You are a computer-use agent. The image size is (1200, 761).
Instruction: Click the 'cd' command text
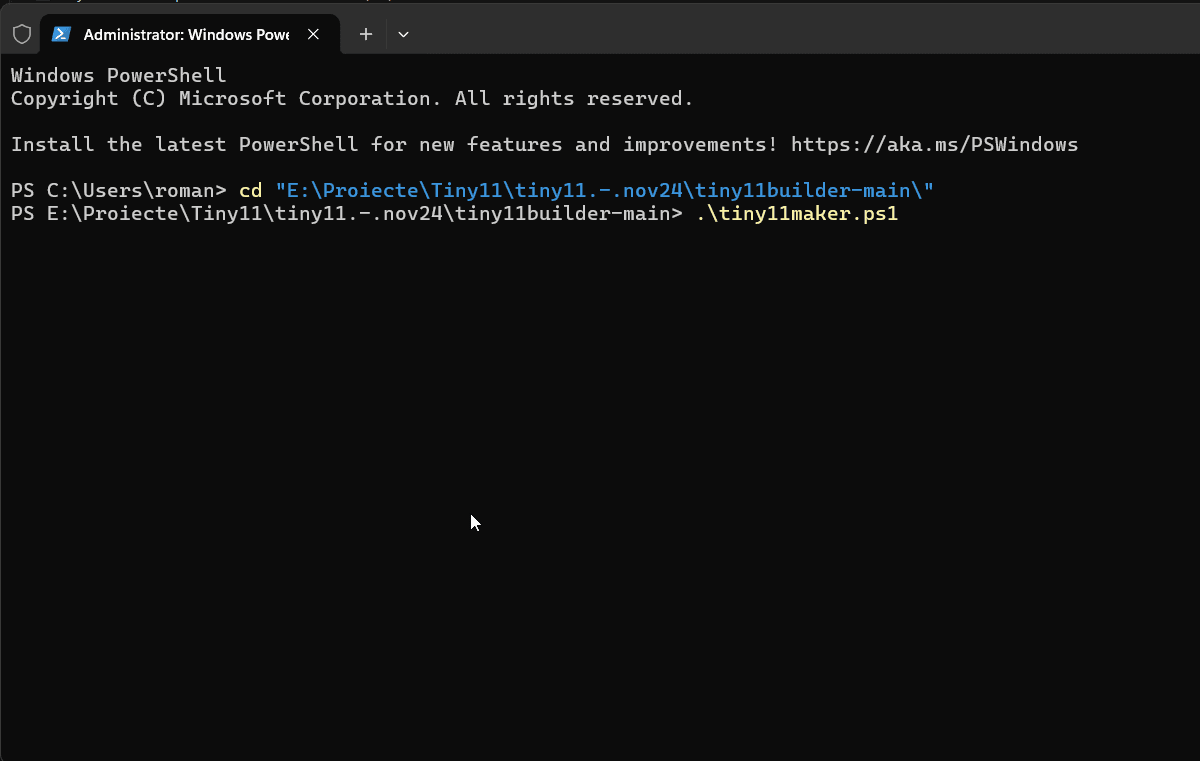pyautogui.click(x=250, y=191)
